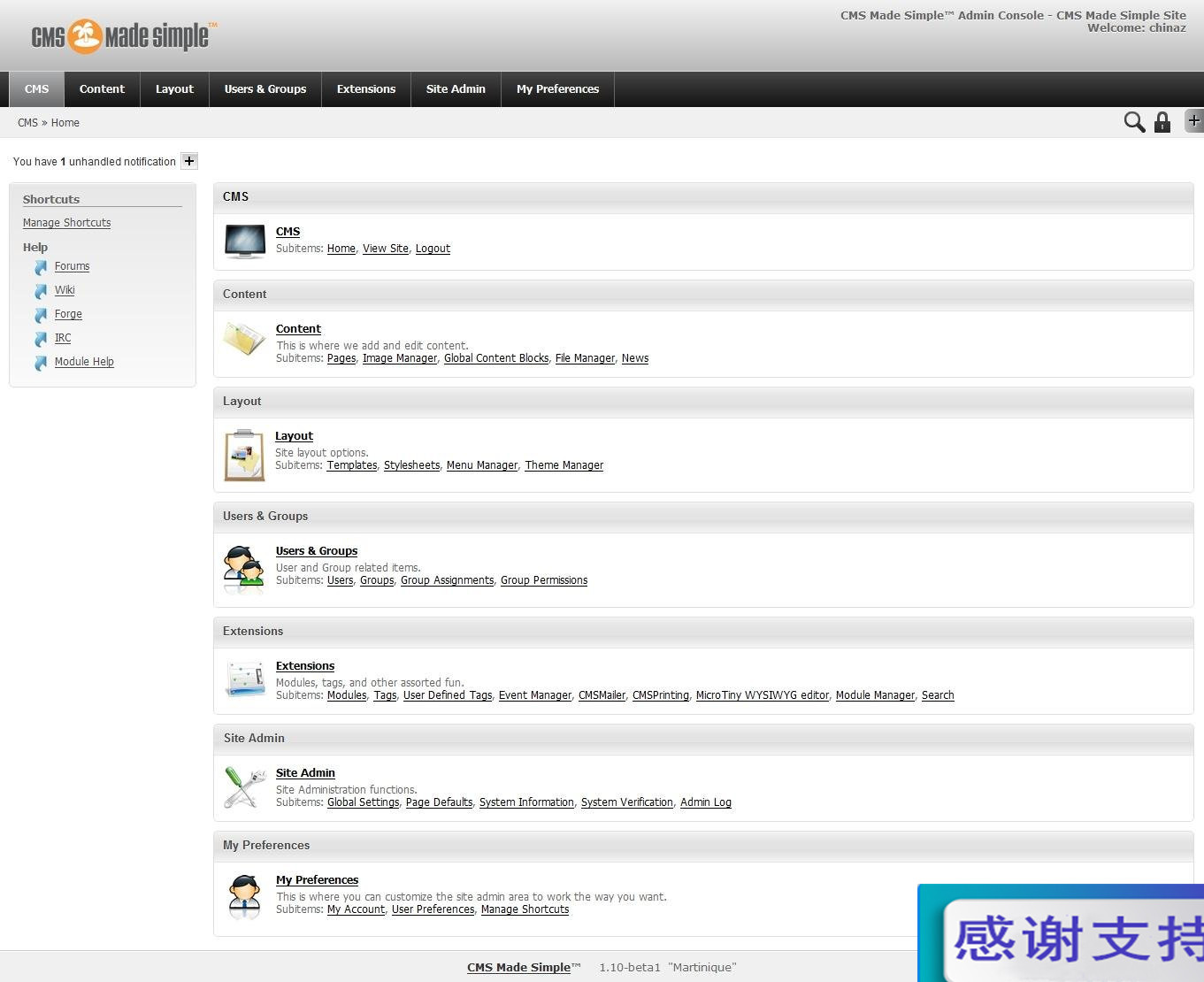Image resolution: width=1204 pixels, height=982 pixels.
Task: Click the plus icon beside the padlock
Action: [x=1194, y=120]
